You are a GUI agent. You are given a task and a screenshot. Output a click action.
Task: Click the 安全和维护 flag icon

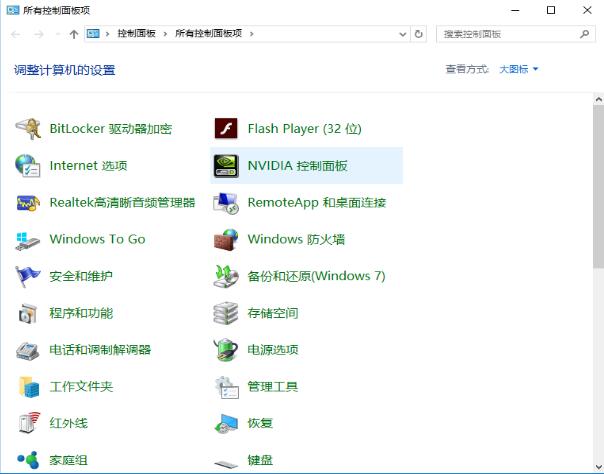click(27, 276)
